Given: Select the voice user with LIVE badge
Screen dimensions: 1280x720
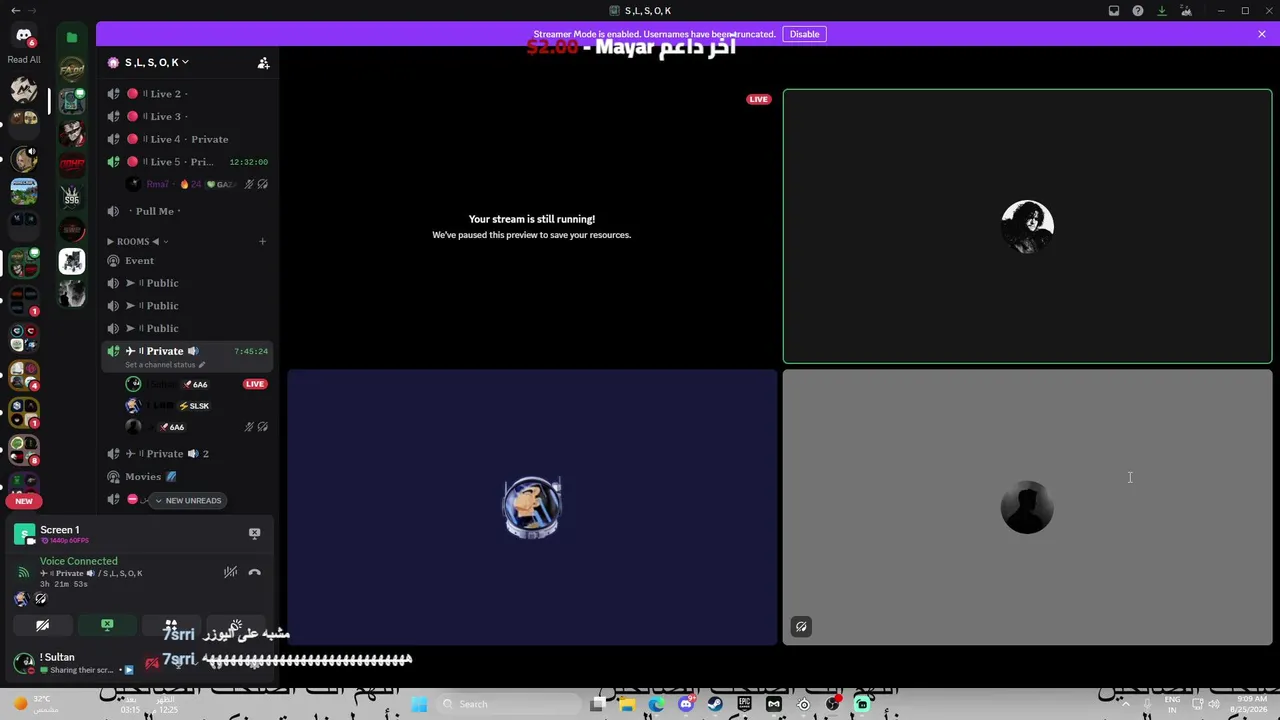Looking at the screenshot, I should tap(195, 384).
